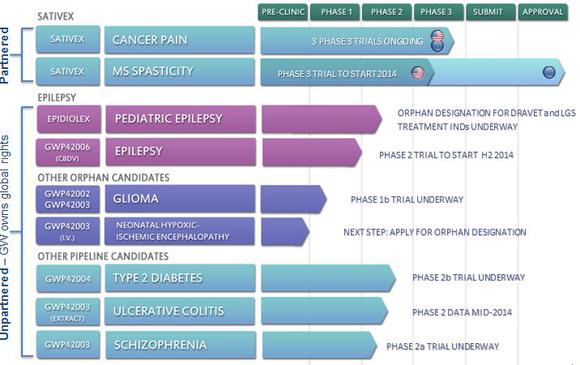Click the SCHIZOPHRENIA indication box
Image resolution: width=580 pixels, height=365 pixels.
tap(181, 345)
